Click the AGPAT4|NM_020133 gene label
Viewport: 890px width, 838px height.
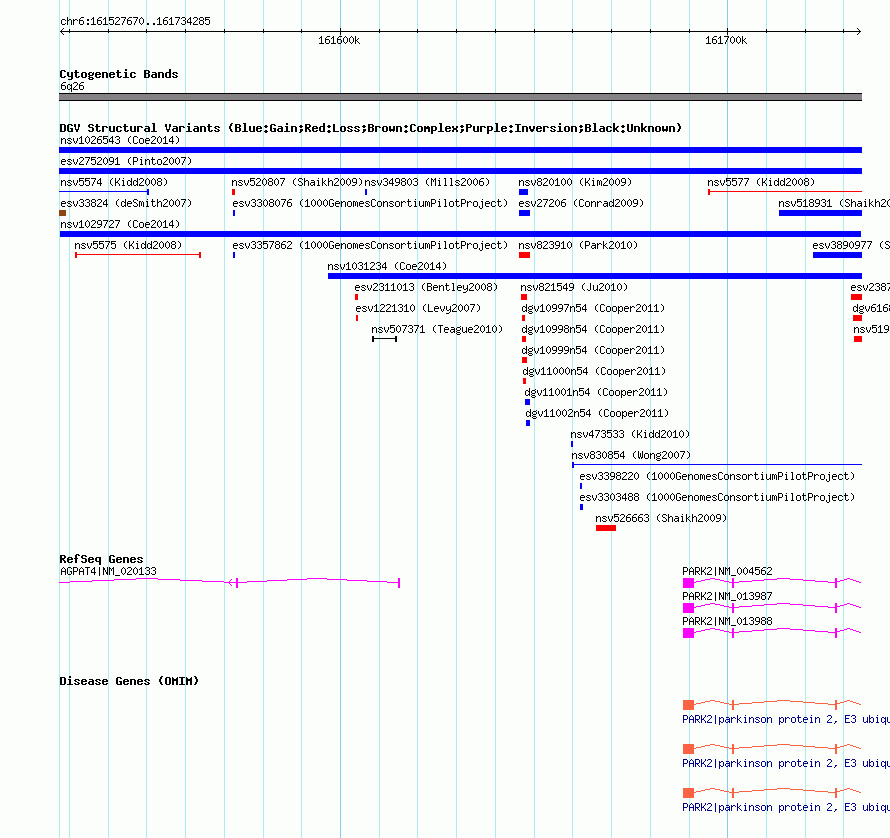point(108,571)
